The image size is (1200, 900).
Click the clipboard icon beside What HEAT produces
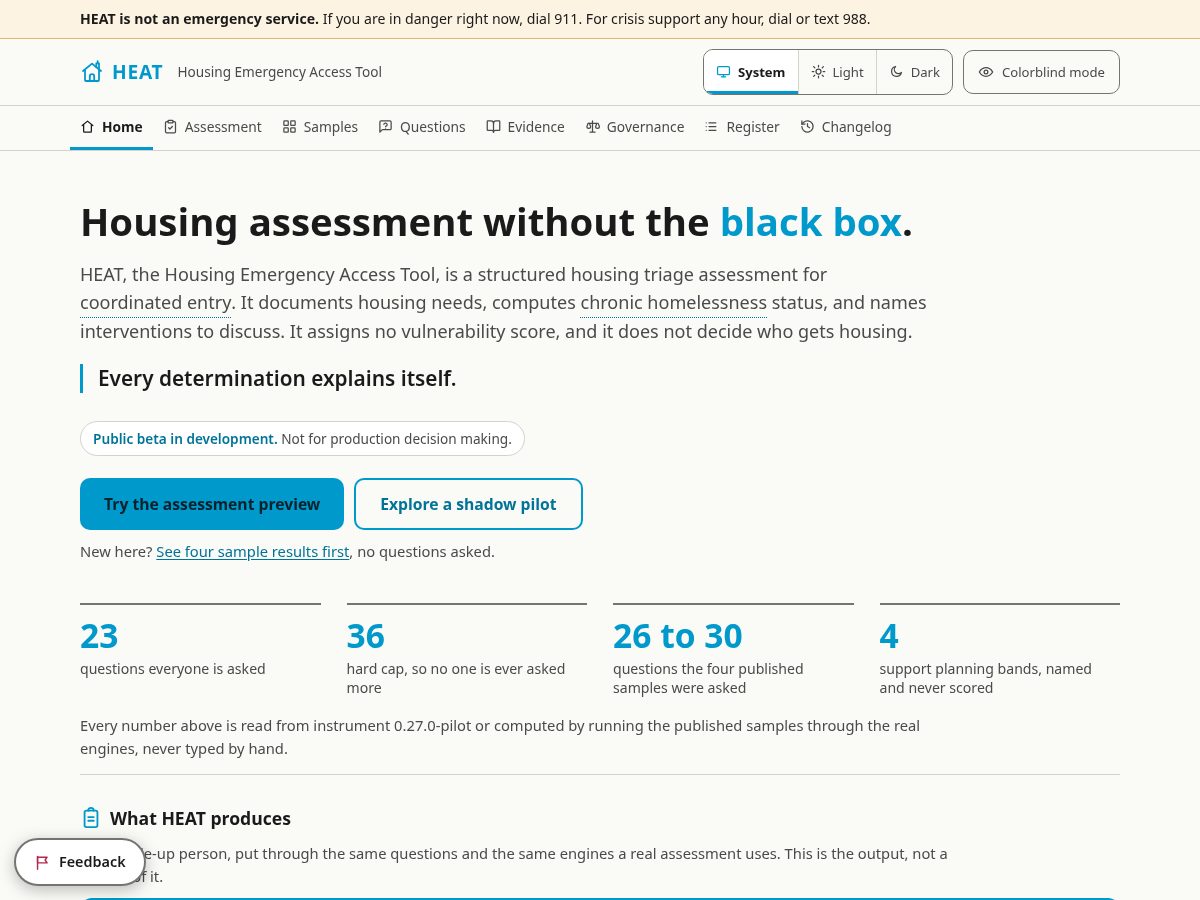point(91,818)
